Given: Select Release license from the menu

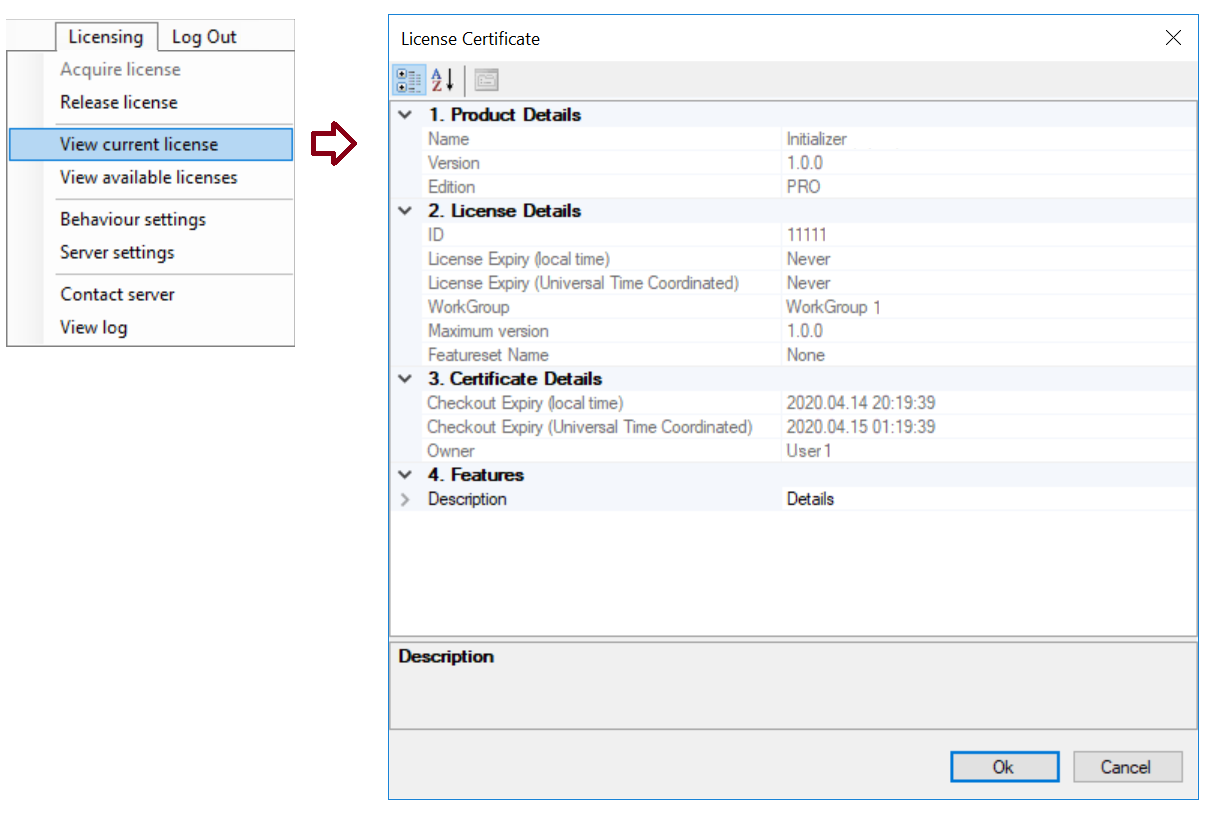Looking at the screenshot, I should [119, 102].
